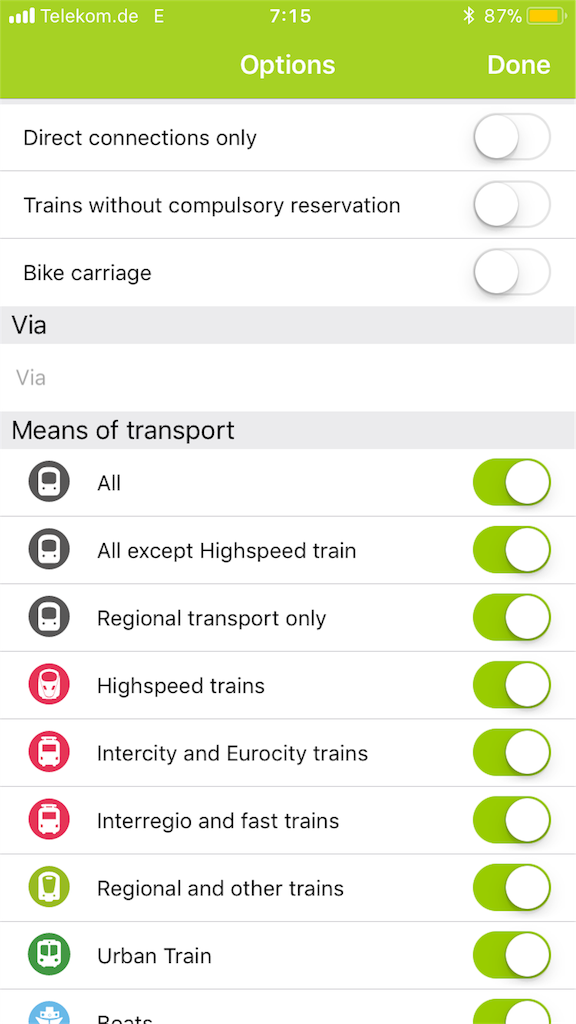Tap the light green Regional trains icon
The image size is (576, 1024).
tap(49, 888)
